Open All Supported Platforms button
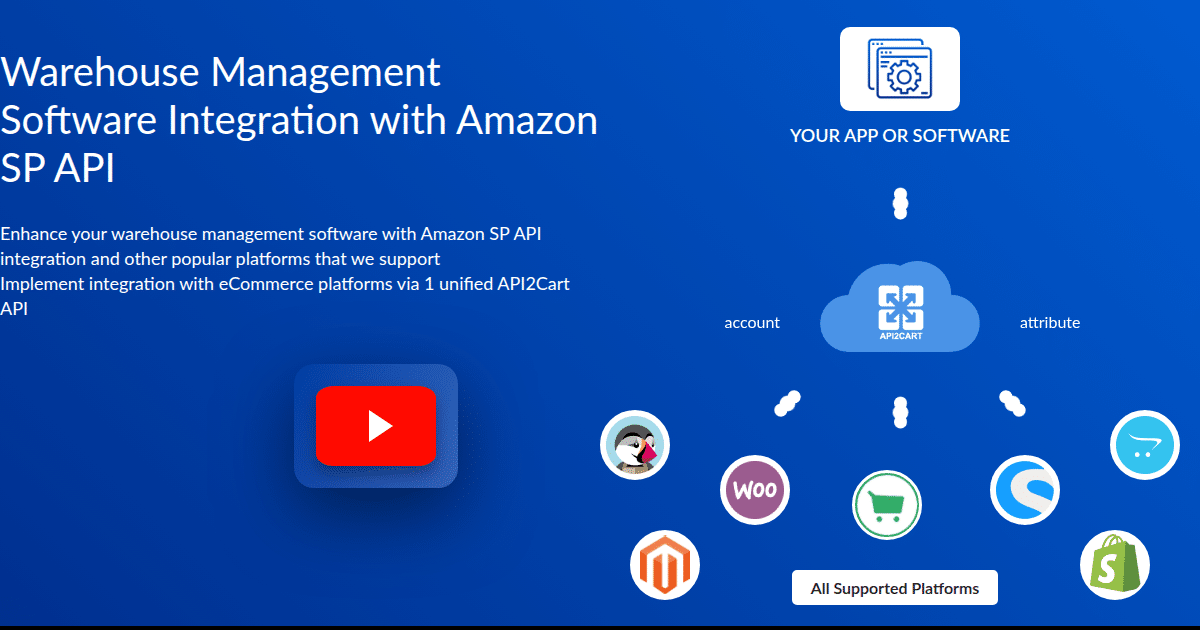Image resolution: width=1200 pixels, height=630 pixels. (x=895, y=588)
